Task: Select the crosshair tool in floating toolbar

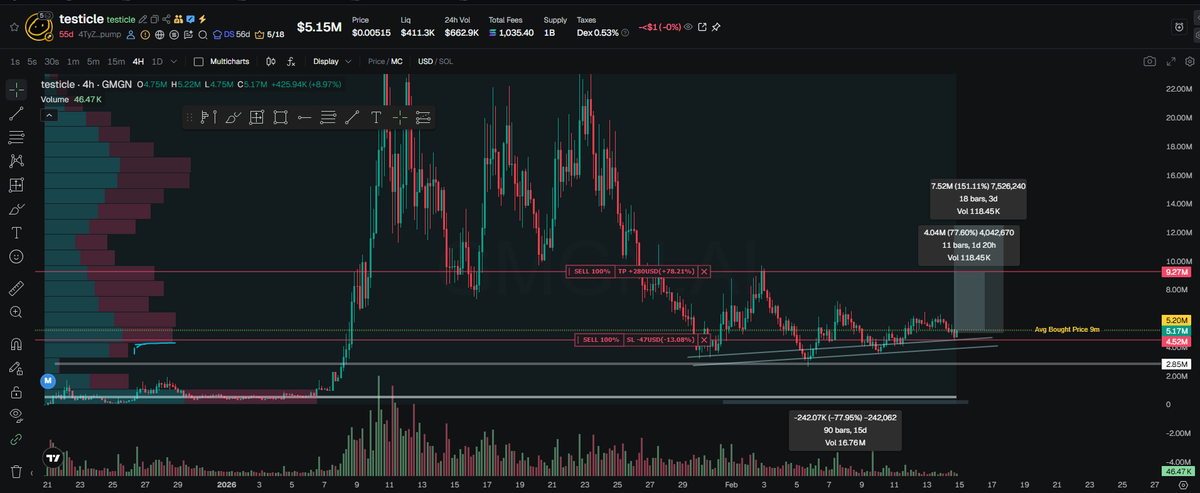Action: point(400,118)
